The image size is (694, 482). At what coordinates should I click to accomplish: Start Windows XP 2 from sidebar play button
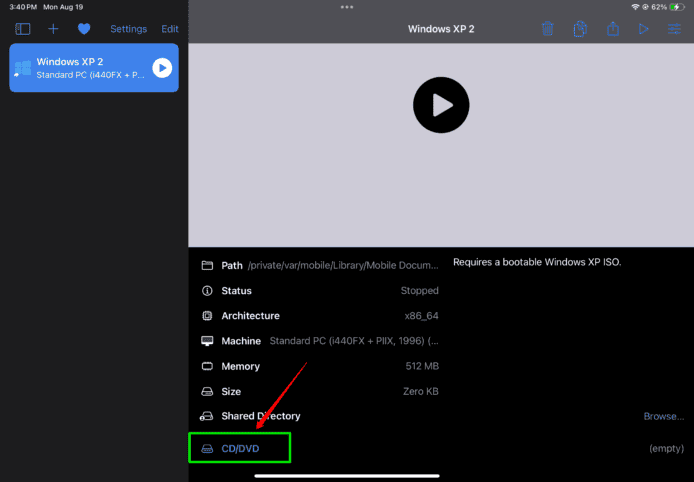(162, 68)
